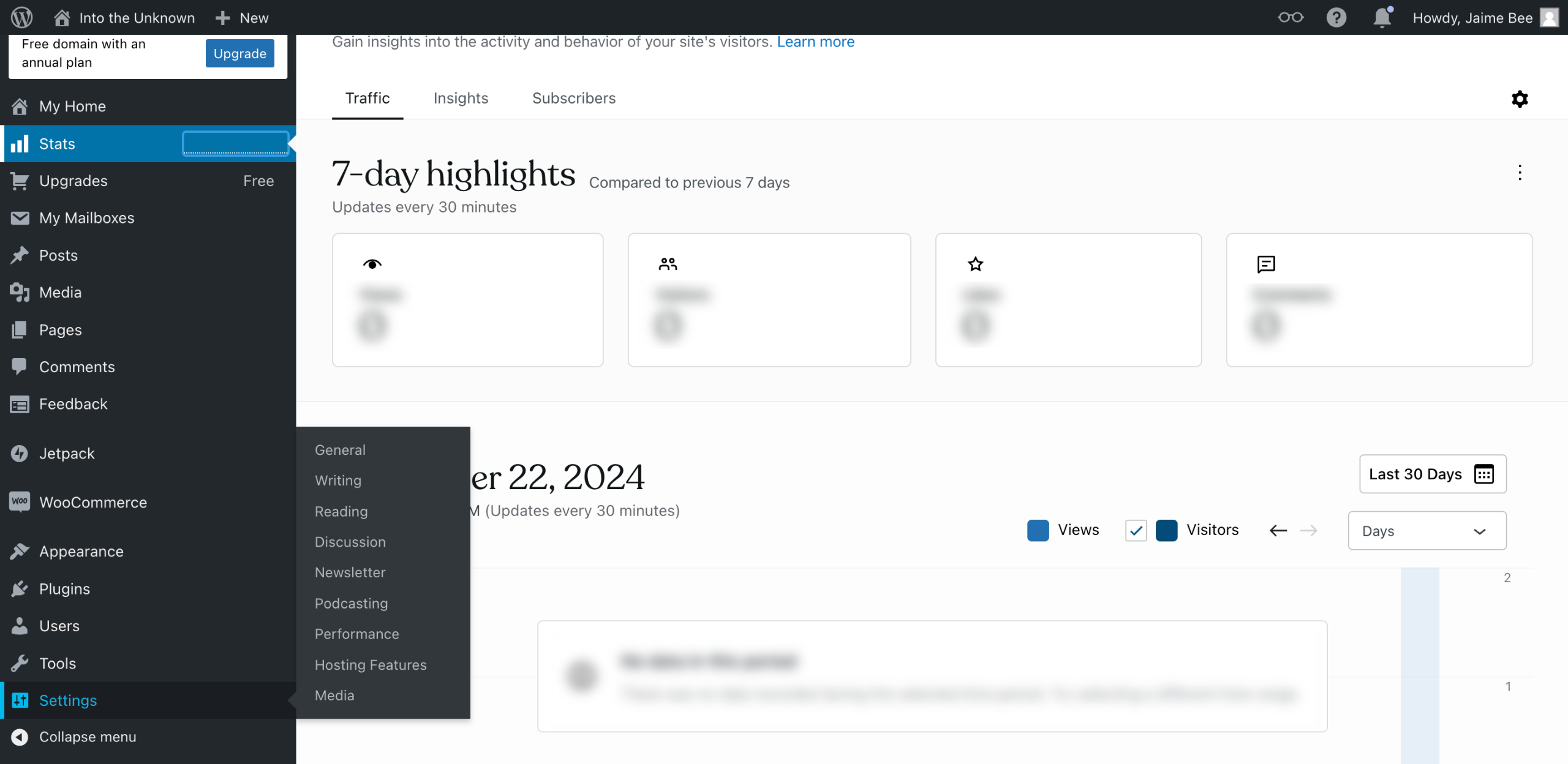Click the Collapse menu icon

coord(20,737)
